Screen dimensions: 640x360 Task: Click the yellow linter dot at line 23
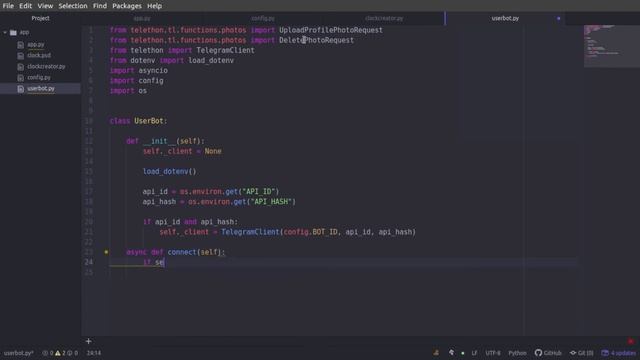pyautogui.click(x=106, y=252)
